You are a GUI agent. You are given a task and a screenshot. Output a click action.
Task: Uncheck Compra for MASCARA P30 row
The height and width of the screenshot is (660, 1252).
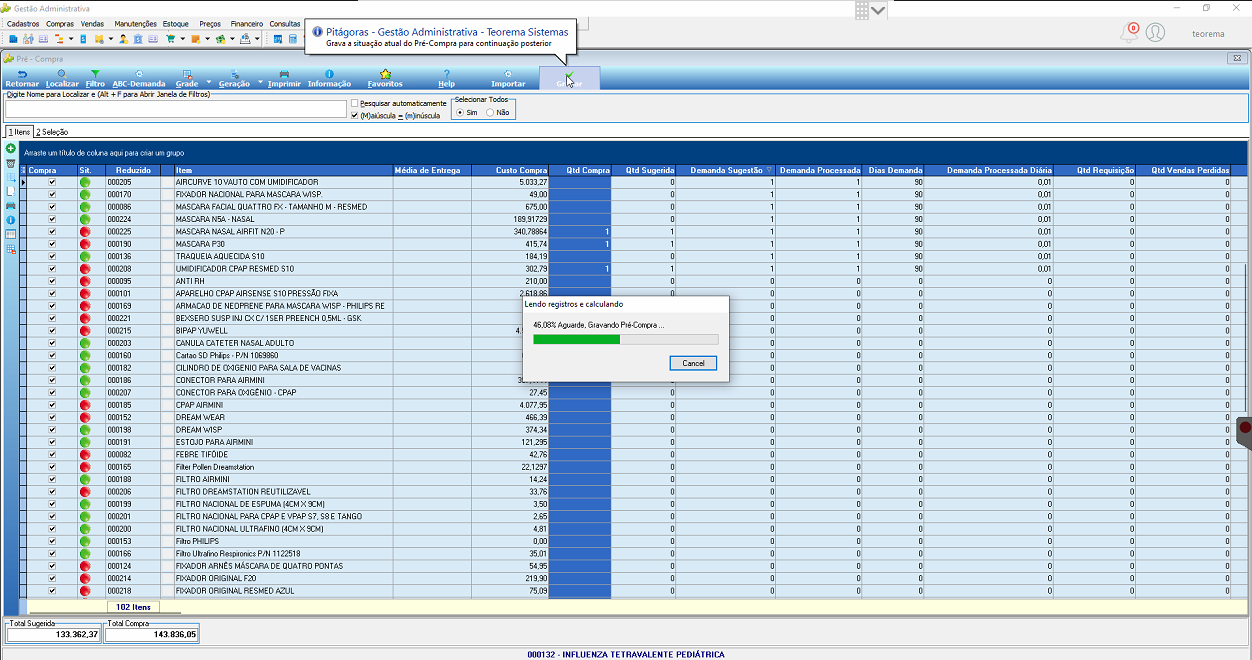(x=52, y=244)
